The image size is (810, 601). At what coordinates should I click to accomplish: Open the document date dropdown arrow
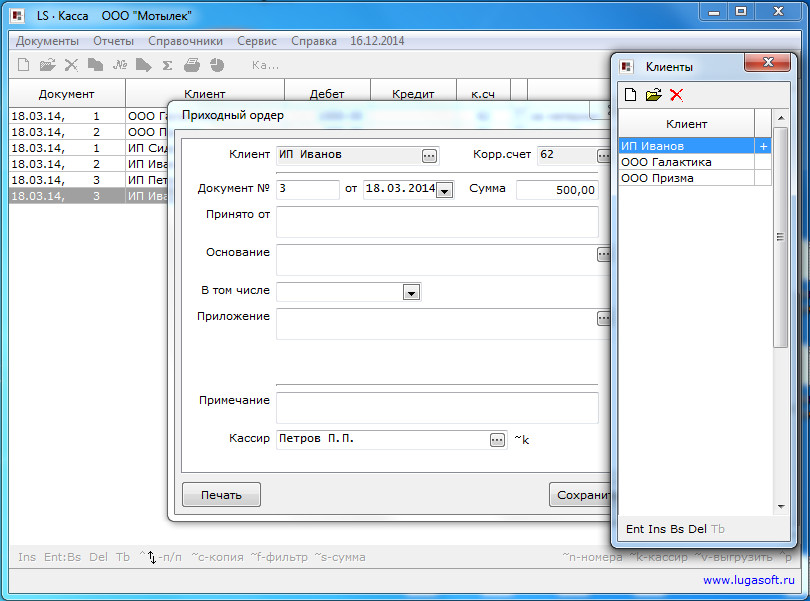(x=444, y=190)
